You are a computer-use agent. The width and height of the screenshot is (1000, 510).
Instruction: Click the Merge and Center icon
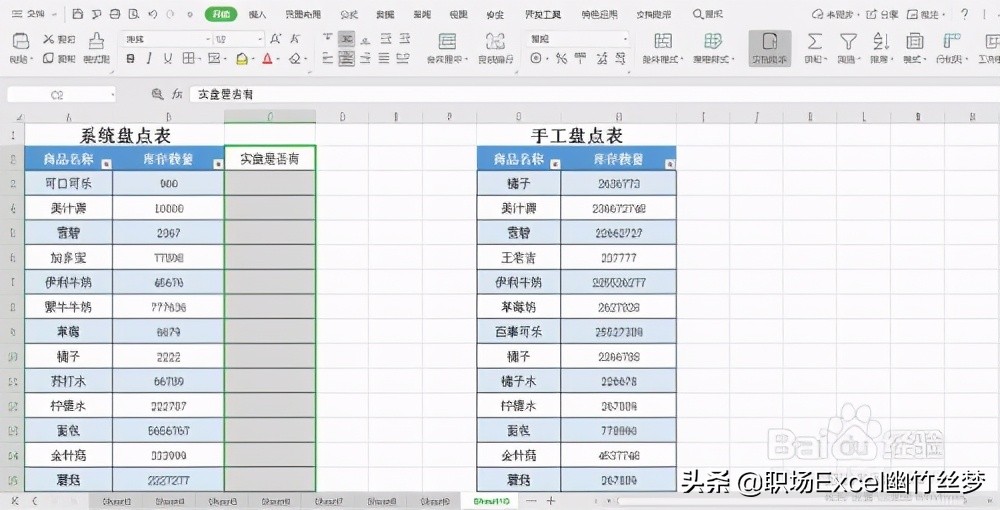click(x=447, y=42)
